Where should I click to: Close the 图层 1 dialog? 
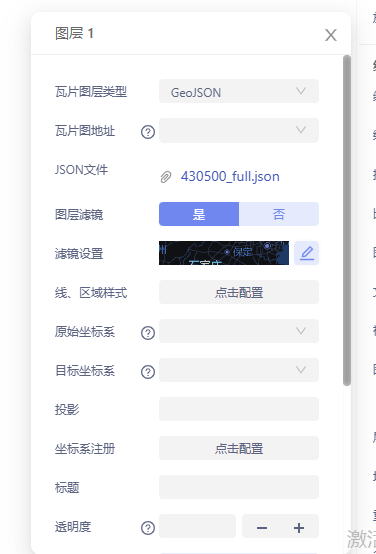click(x=330, y=35)
